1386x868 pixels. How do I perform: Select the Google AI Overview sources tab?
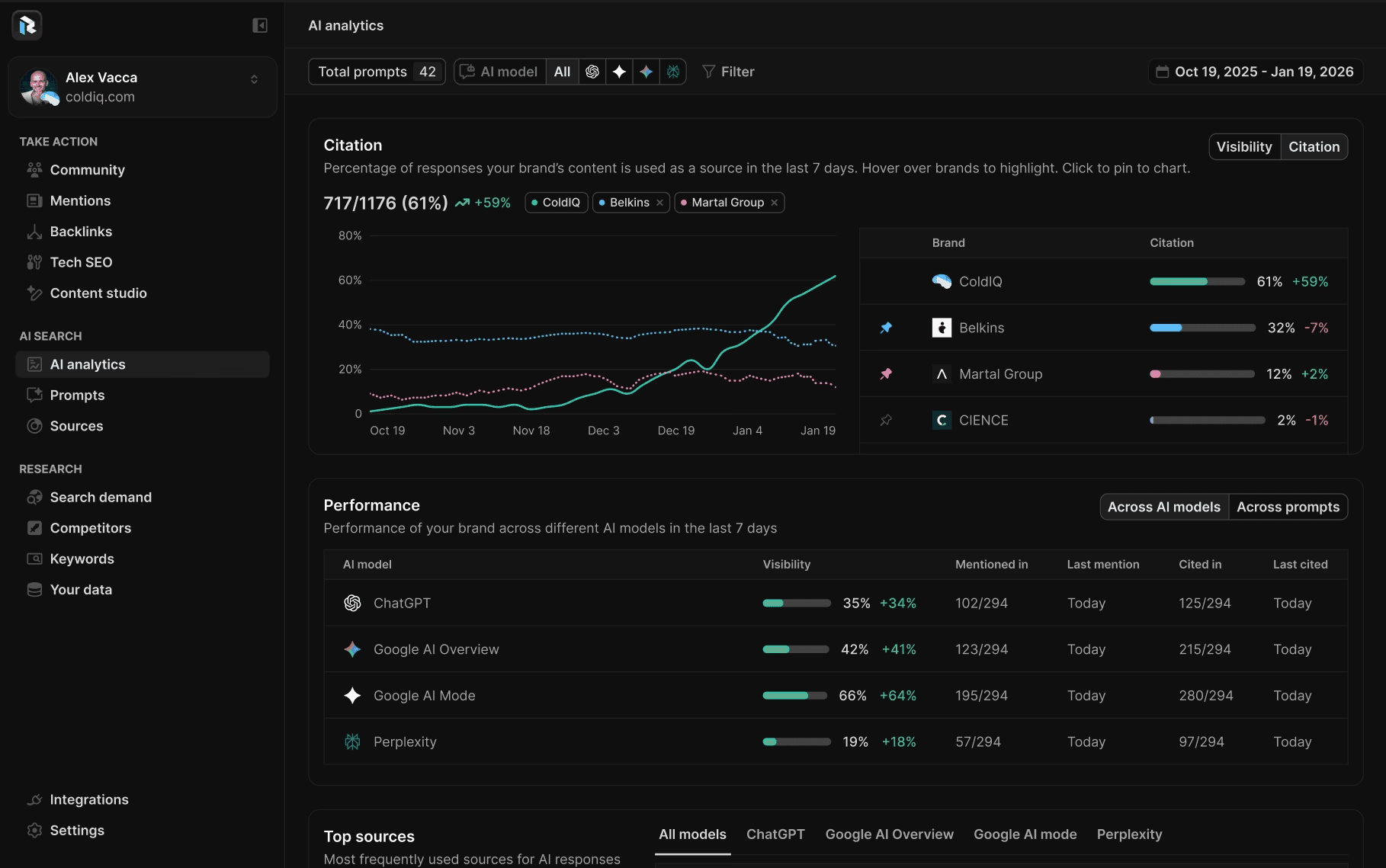[x=889, y=835]
